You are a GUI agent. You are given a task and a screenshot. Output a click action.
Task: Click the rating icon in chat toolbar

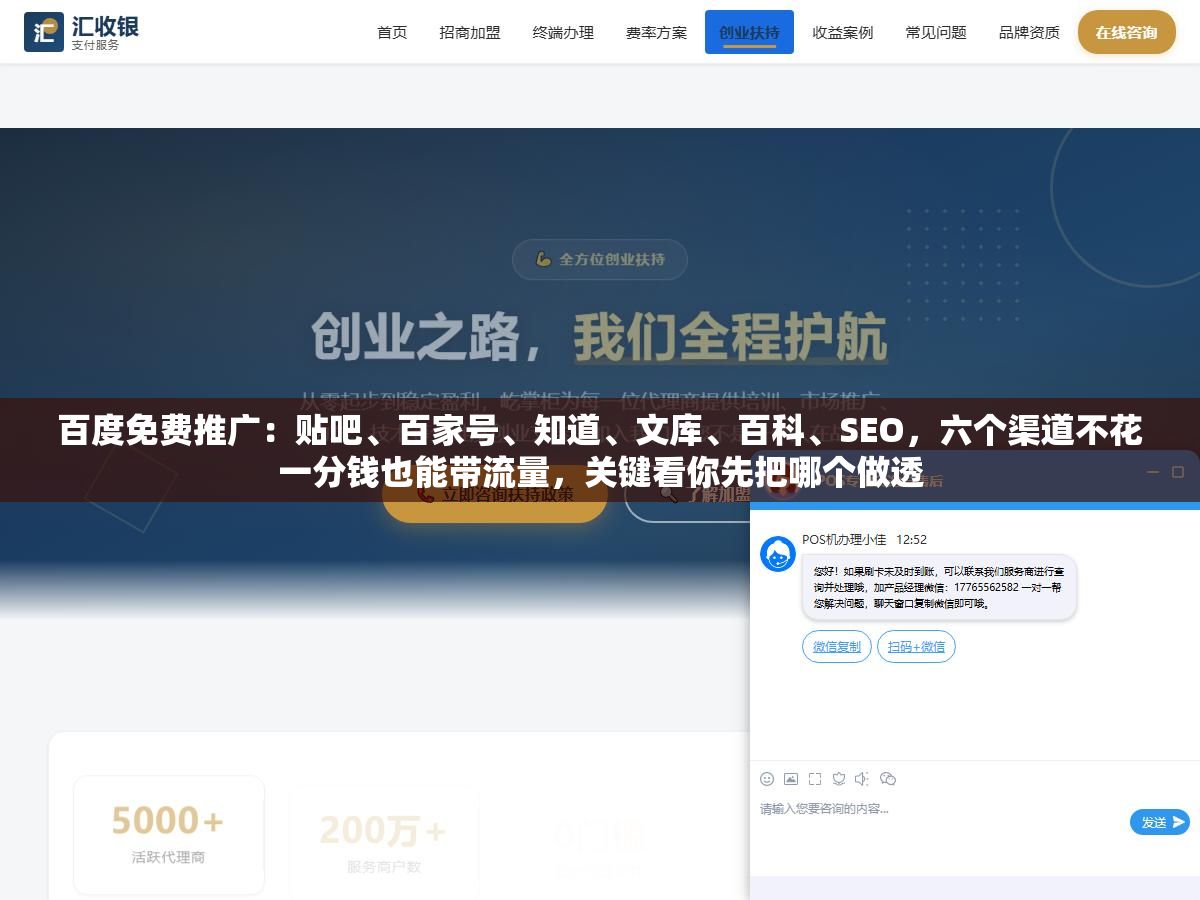(x=839, y=779)
